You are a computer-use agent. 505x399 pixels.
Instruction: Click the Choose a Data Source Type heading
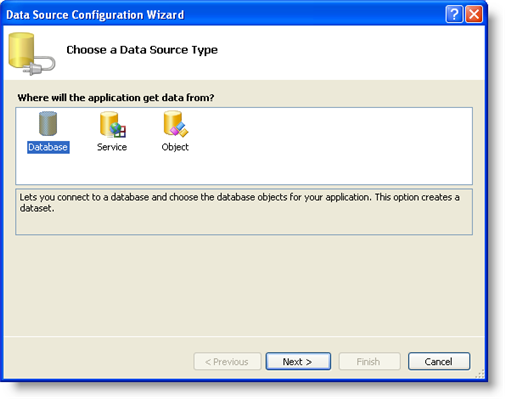tap(142, 50)
